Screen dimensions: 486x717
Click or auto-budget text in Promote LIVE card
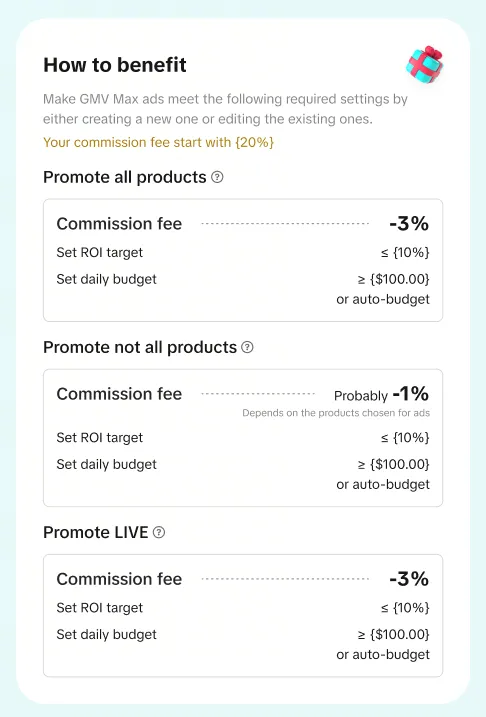coord(383,654)
